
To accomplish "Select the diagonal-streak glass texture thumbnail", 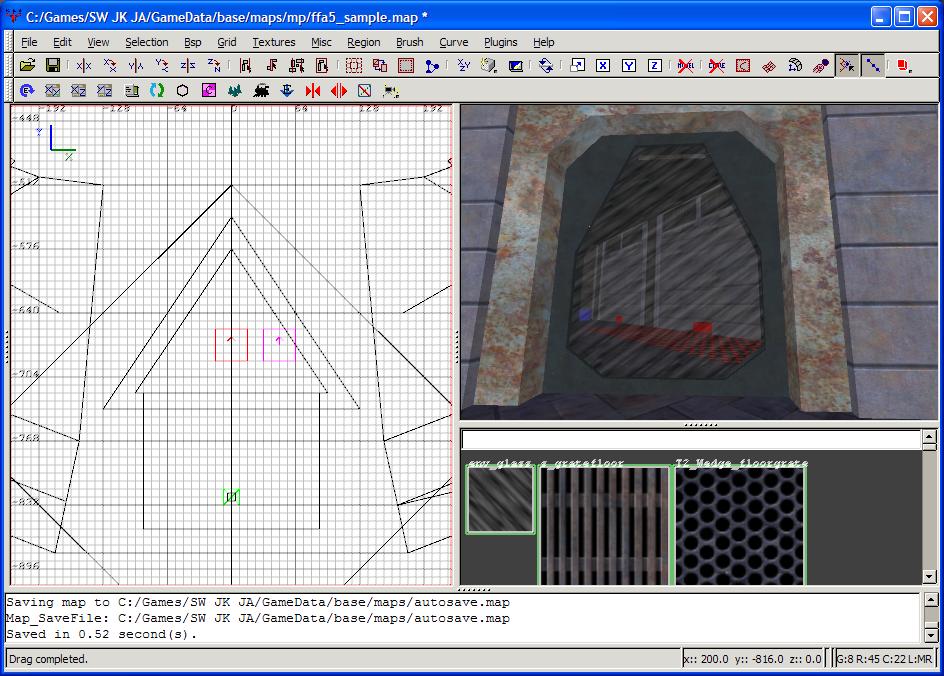I will (x=500, y=500).
